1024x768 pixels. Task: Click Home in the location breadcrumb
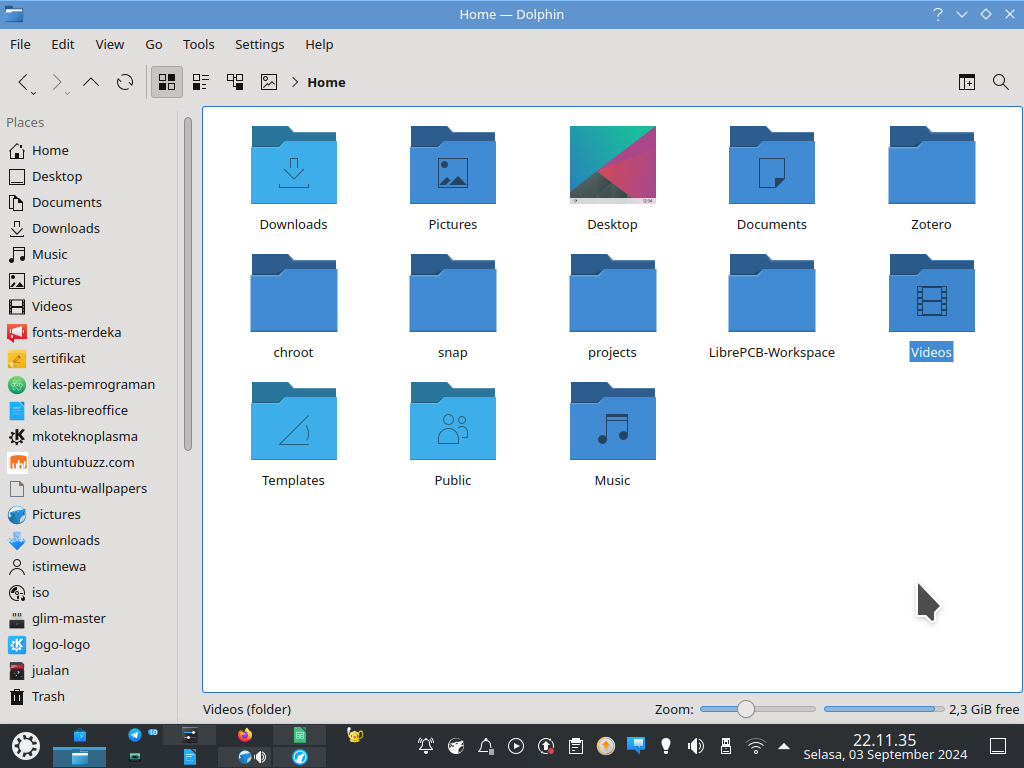pos(327,82)
